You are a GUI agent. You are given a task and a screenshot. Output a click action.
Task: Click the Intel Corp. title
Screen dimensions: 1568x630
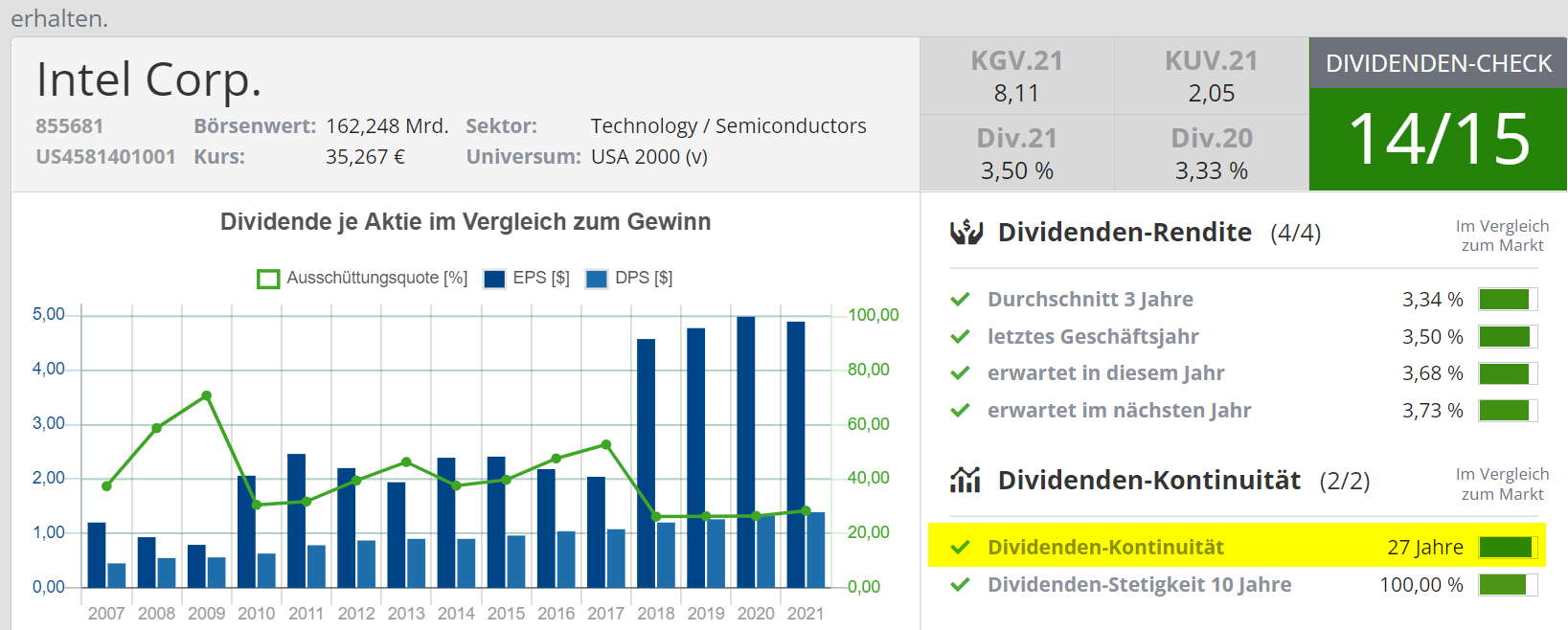[148, 79]
